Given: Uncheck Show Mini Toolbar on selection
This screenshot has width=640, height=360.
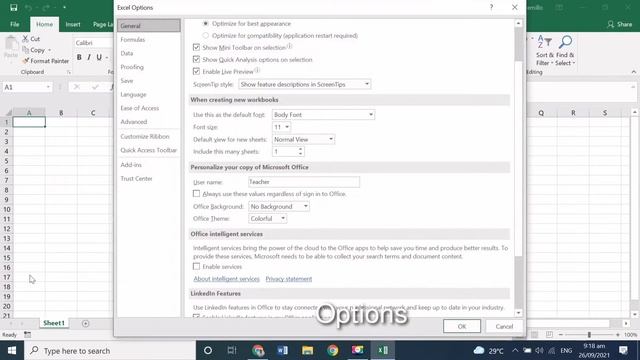Looking at the screenshot, I should click(x=196, y=47).
